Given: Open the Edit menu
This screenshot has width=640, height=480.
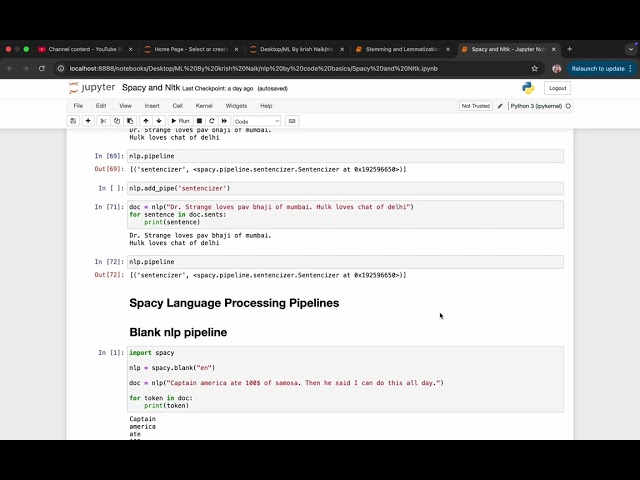Looking at the screenshot, I should pos(101,106).
